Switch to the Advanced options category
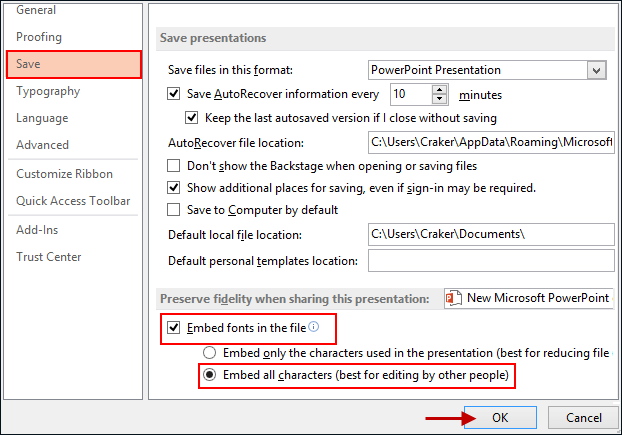The width and height of the screenshot is (622, 435). (x=42, y=145)
